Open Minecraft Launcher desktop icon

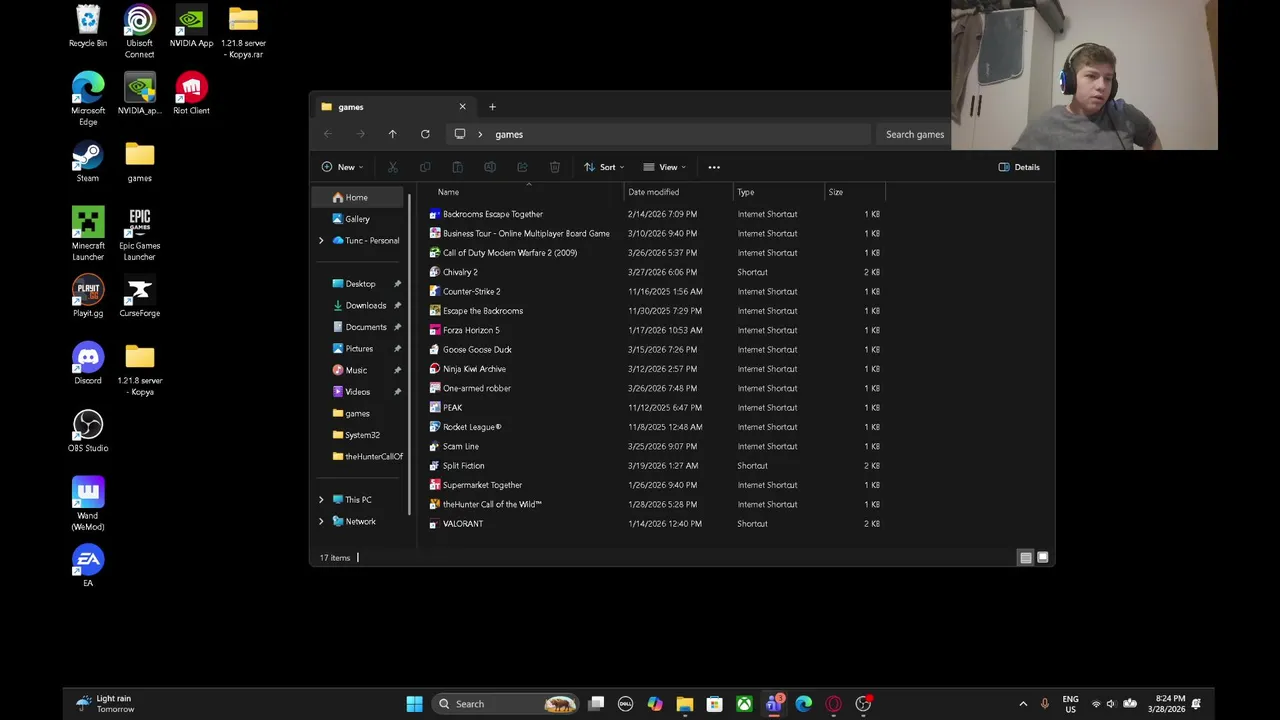(88, 234)
